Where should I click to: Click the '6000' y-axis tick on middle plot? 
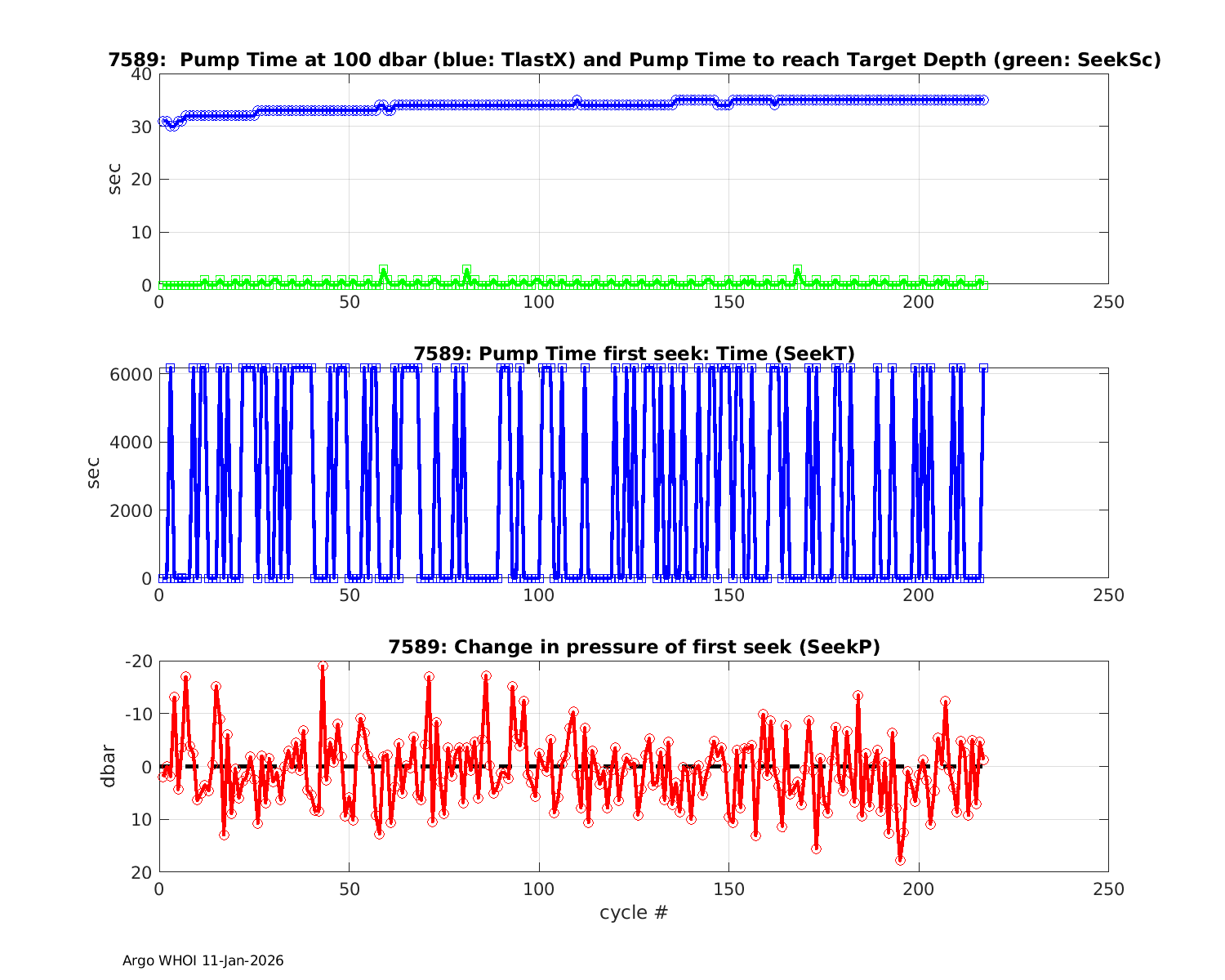coord(132,374)
